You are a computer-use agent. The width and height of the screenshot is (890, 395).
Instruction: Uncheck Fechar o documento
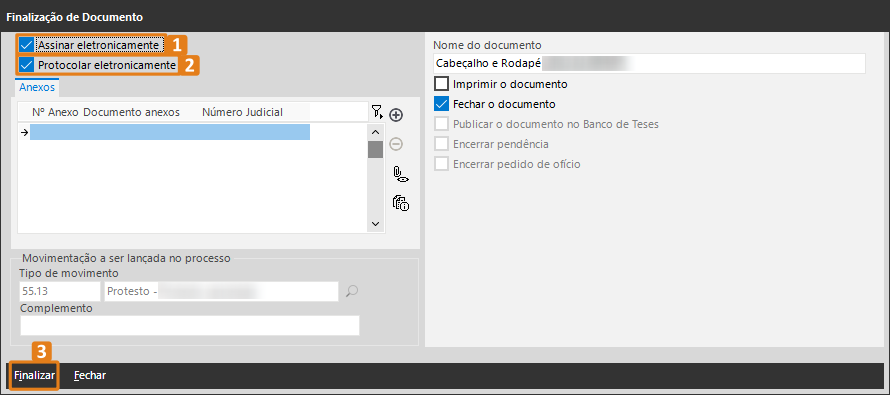441,104
